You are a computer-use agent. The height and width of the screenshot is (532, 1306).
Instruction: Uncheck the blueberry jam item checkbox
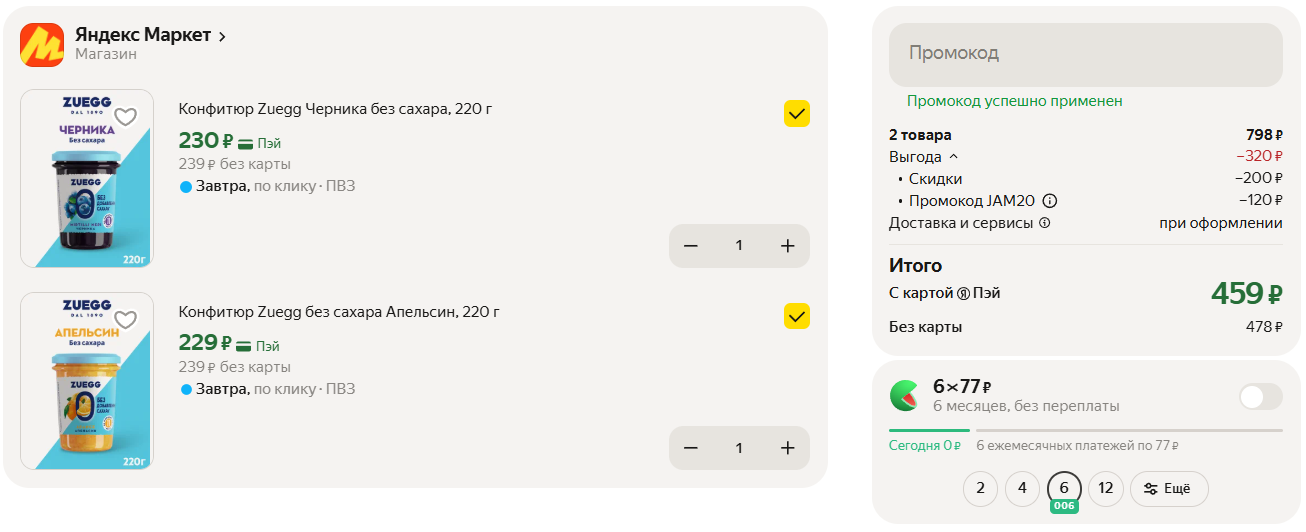point(796,114)
